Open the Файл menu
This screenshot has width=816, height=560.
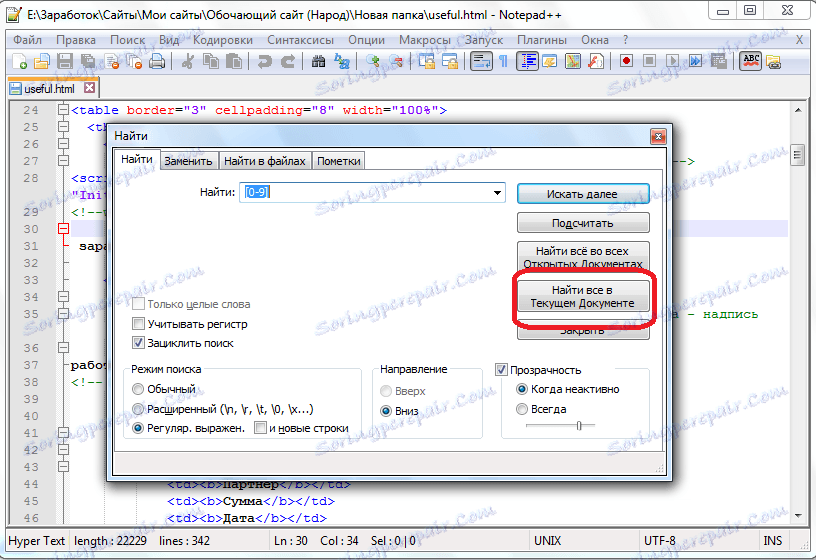27,40
